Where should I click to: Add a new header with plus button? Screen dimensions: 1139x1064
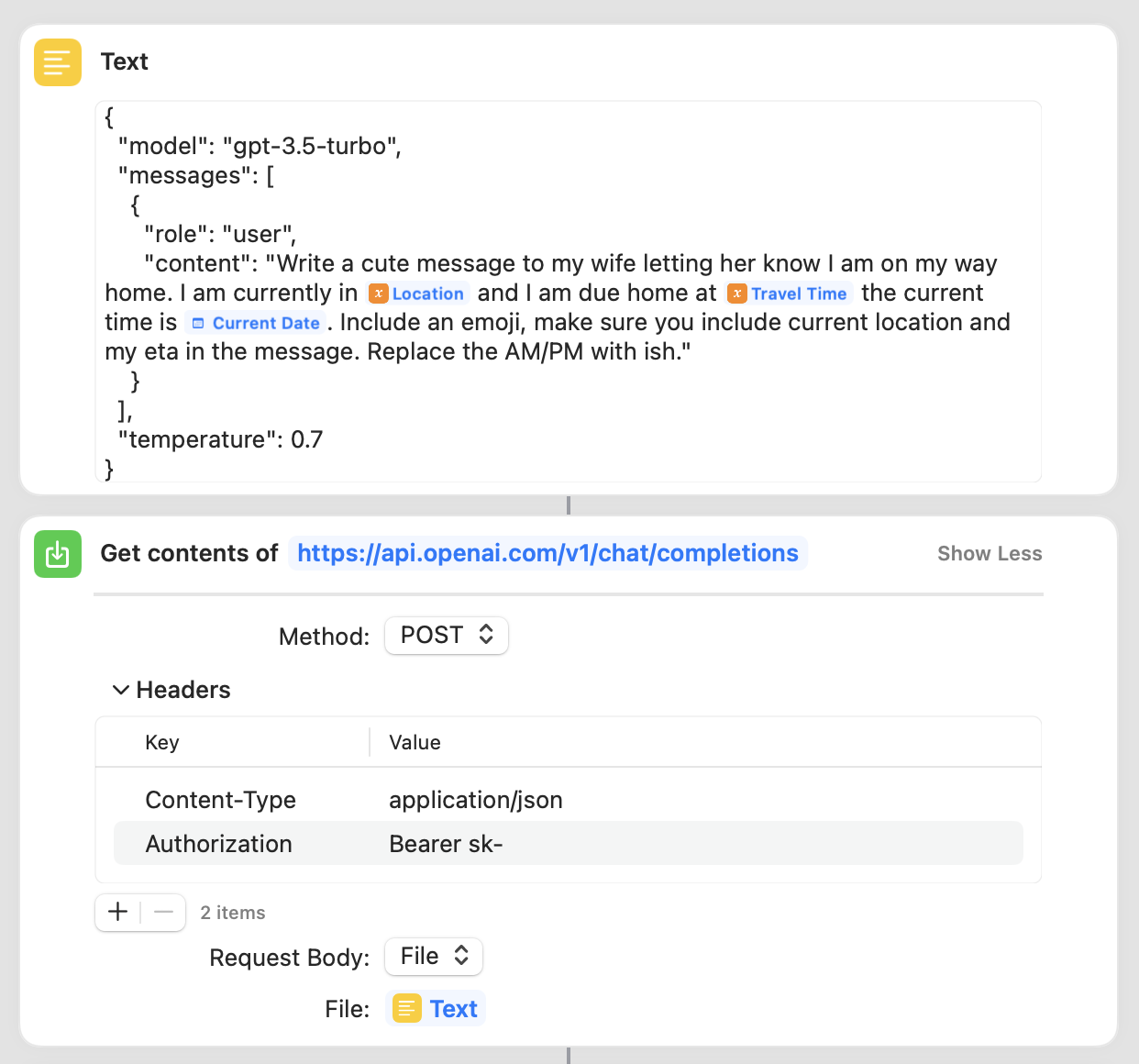(x=117, y=912)
